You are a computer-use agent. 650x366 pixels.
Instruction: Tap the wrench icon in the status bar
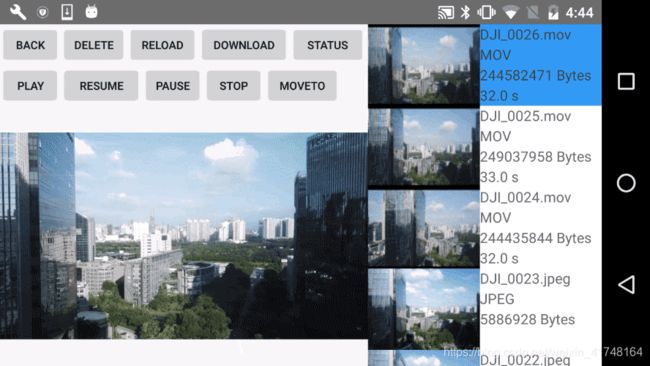(x=18, y=12)
